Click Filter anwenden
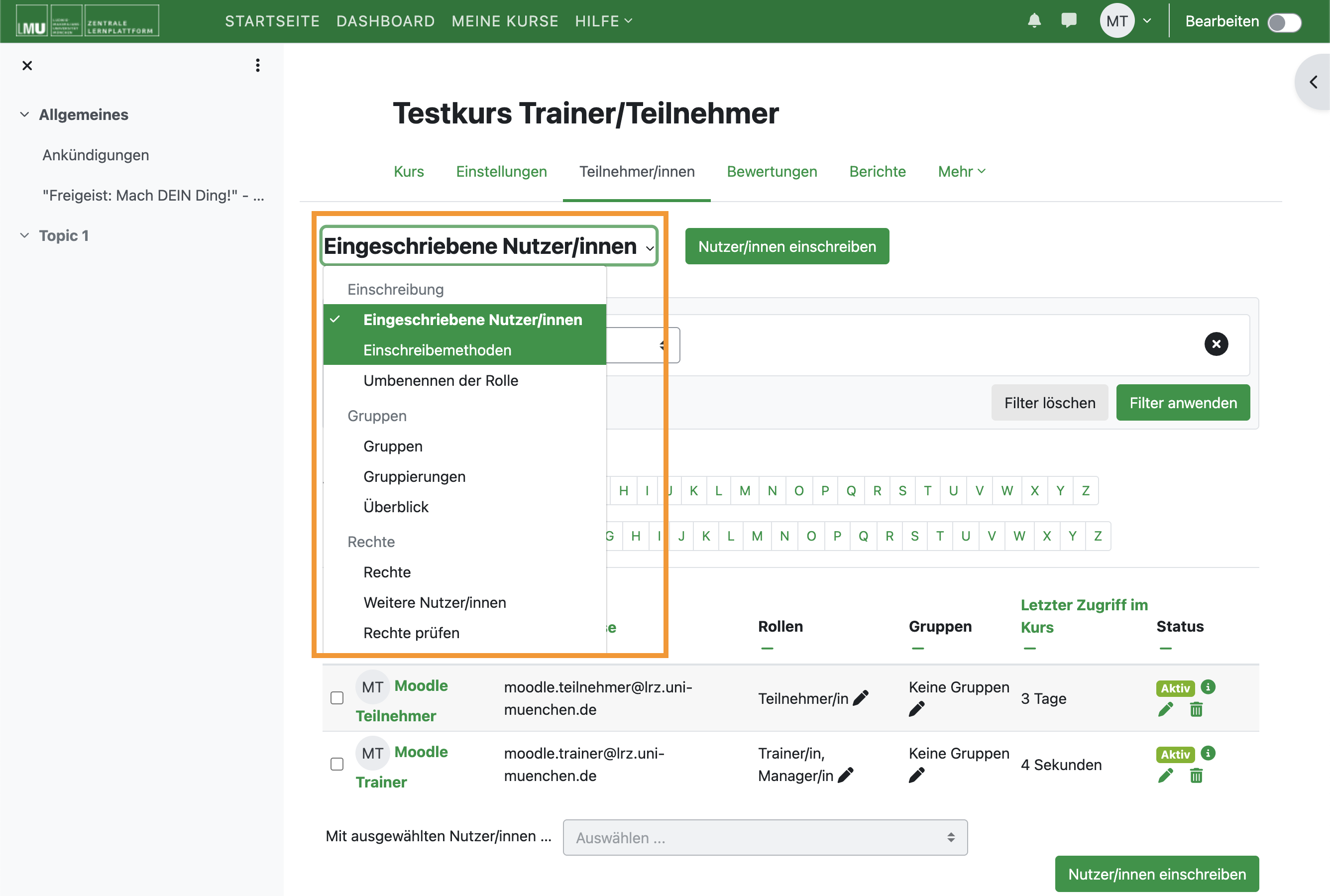The image size is (1330, 896). pyautogui.click(x=1183, y=403)
